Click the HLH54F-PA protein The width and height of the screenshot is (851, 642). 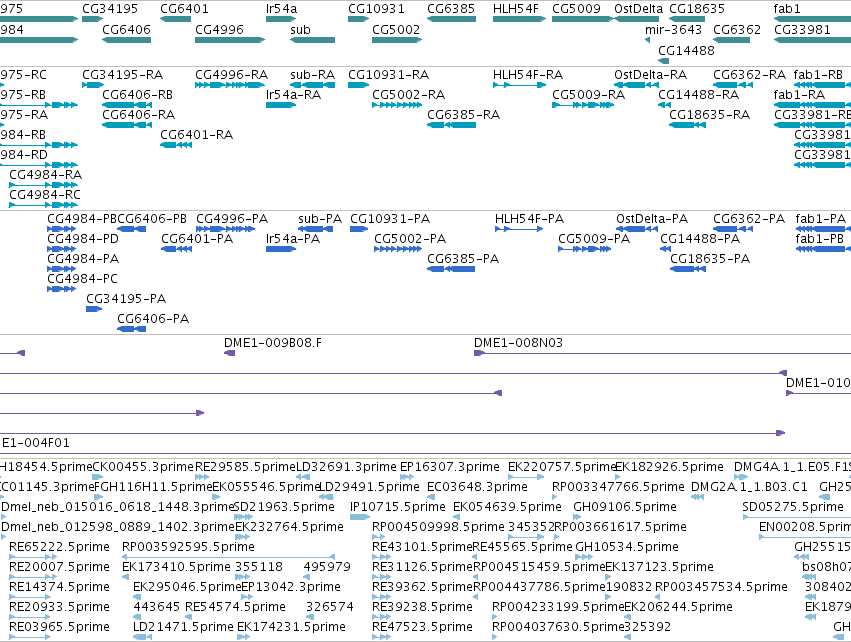tap(519, 229)
